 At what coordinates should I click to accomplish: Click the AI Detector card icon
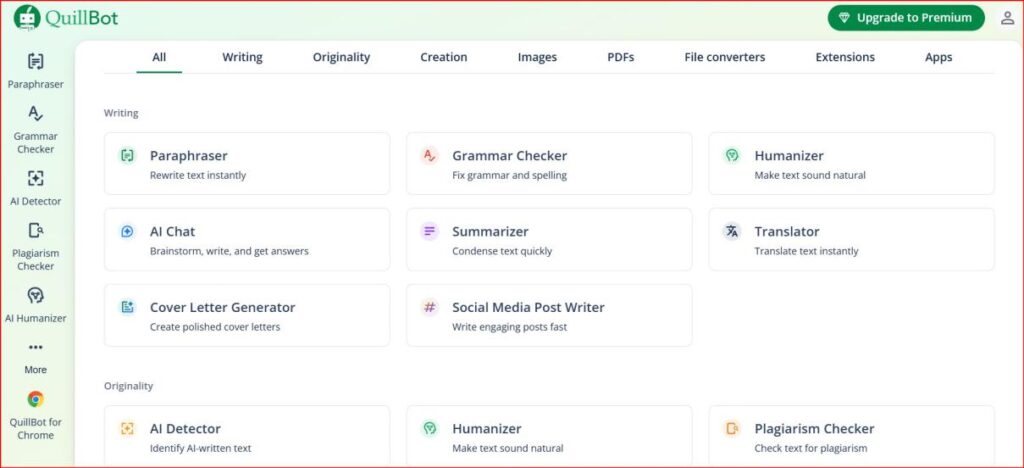[127, 428]
